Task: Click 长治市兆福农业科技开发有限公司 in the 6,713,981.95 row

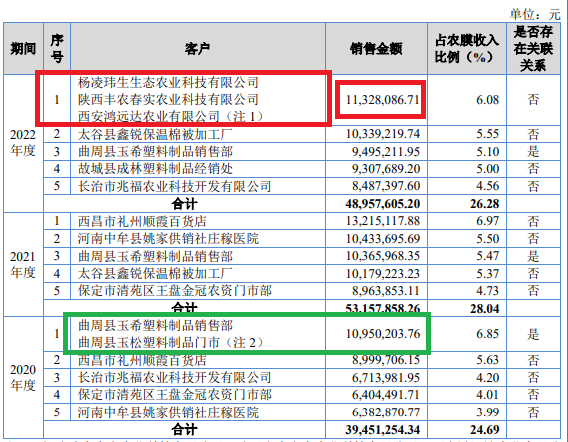Action: tap(175, 378)
